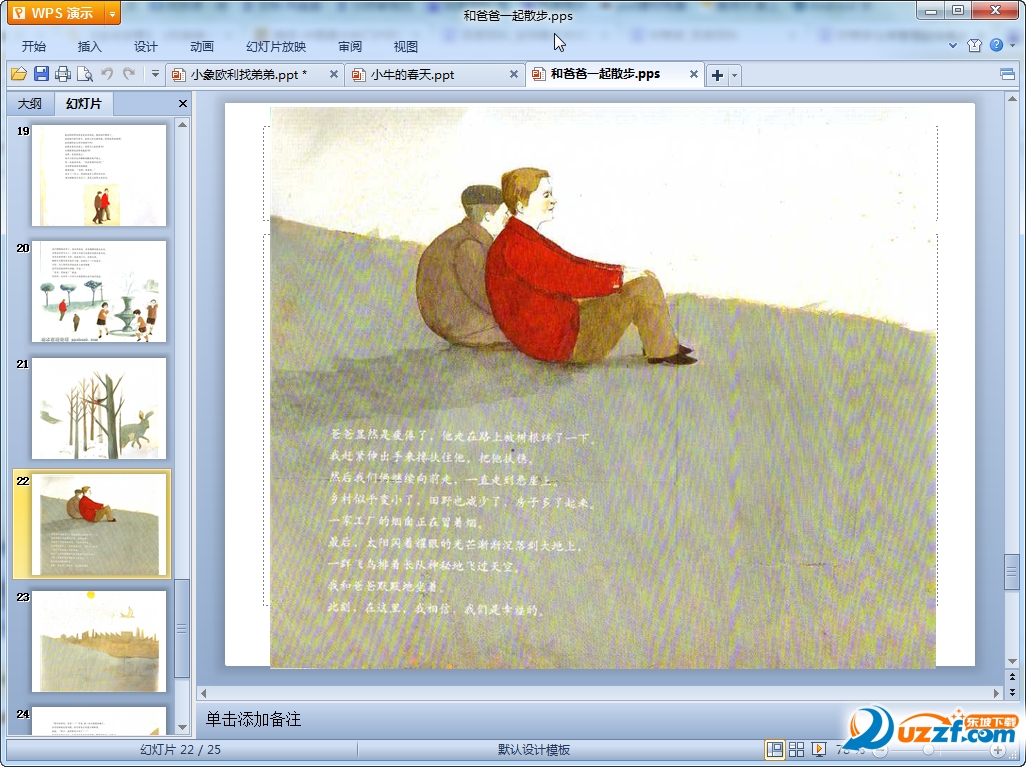Open help with the question mark icon
The width and height of the screenshot is (1026, 767).
[x=996, y=45]
